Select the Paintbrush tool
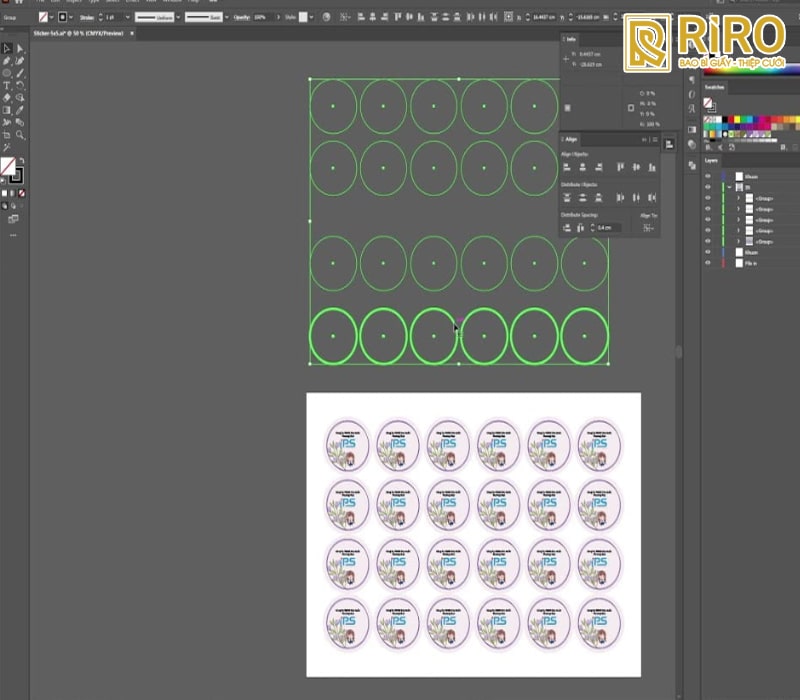Screen dimensions: 800x700 coord(20,73)
